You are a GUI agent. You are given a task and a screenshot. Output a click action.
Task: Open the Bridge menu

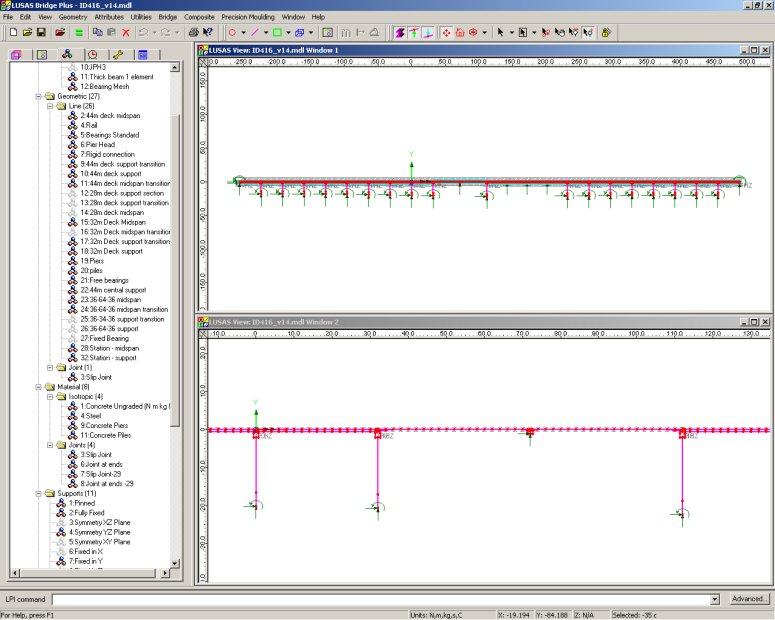pyautogui.click(x=167, y=17)
